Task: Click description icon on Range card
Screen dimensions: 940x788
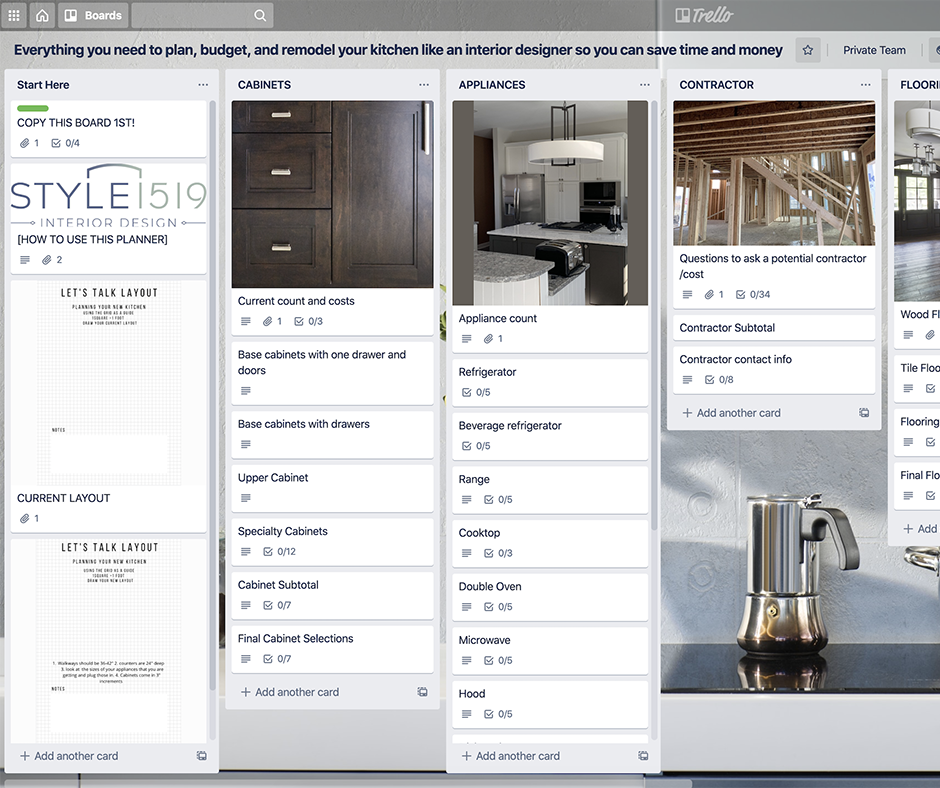Action: pyautogui.click(x=466, y=500)
